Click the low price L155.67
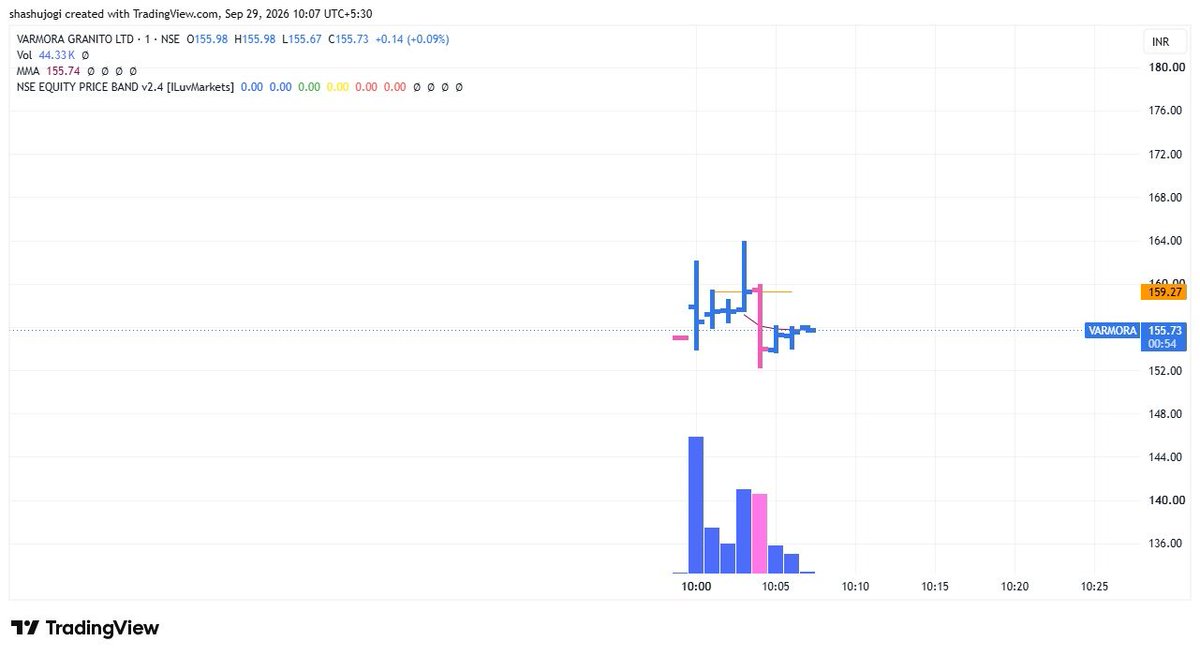 (x=302, y=39)
